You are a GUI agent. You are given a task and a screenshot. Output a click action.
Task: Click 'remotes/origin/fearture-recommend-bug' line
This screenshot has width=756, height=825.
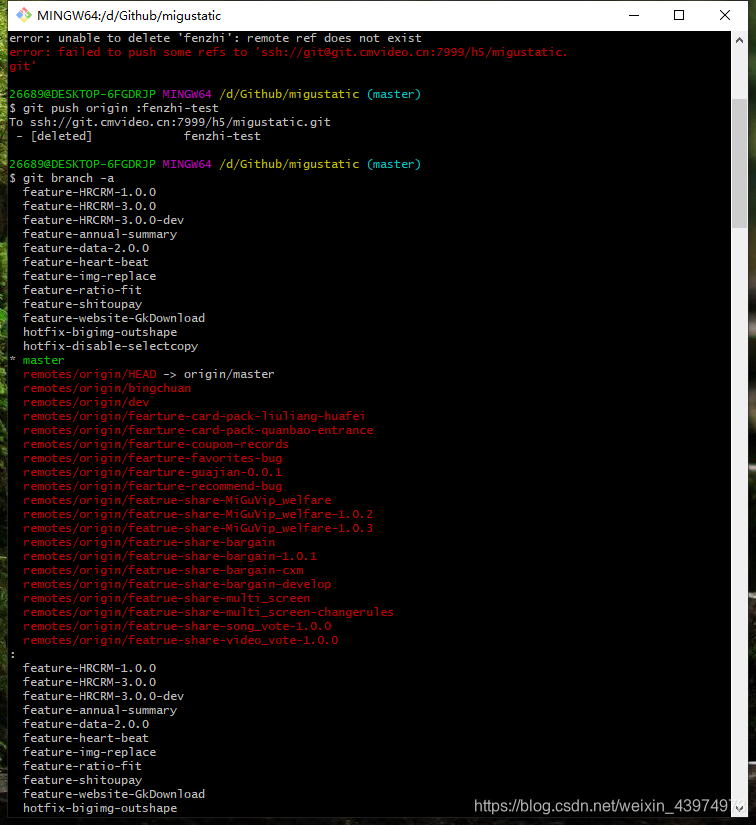click(153, 486)
